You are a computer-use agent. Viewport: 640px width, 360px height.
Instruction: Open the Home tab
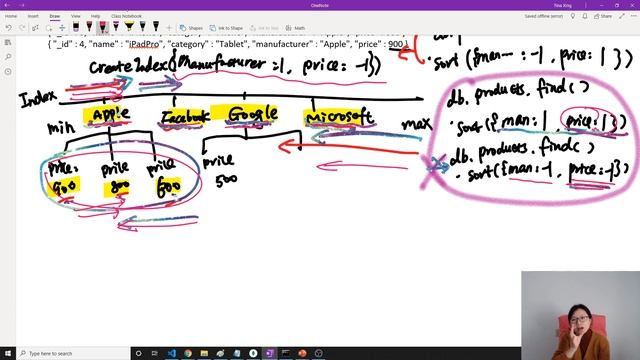pos(11,16)
